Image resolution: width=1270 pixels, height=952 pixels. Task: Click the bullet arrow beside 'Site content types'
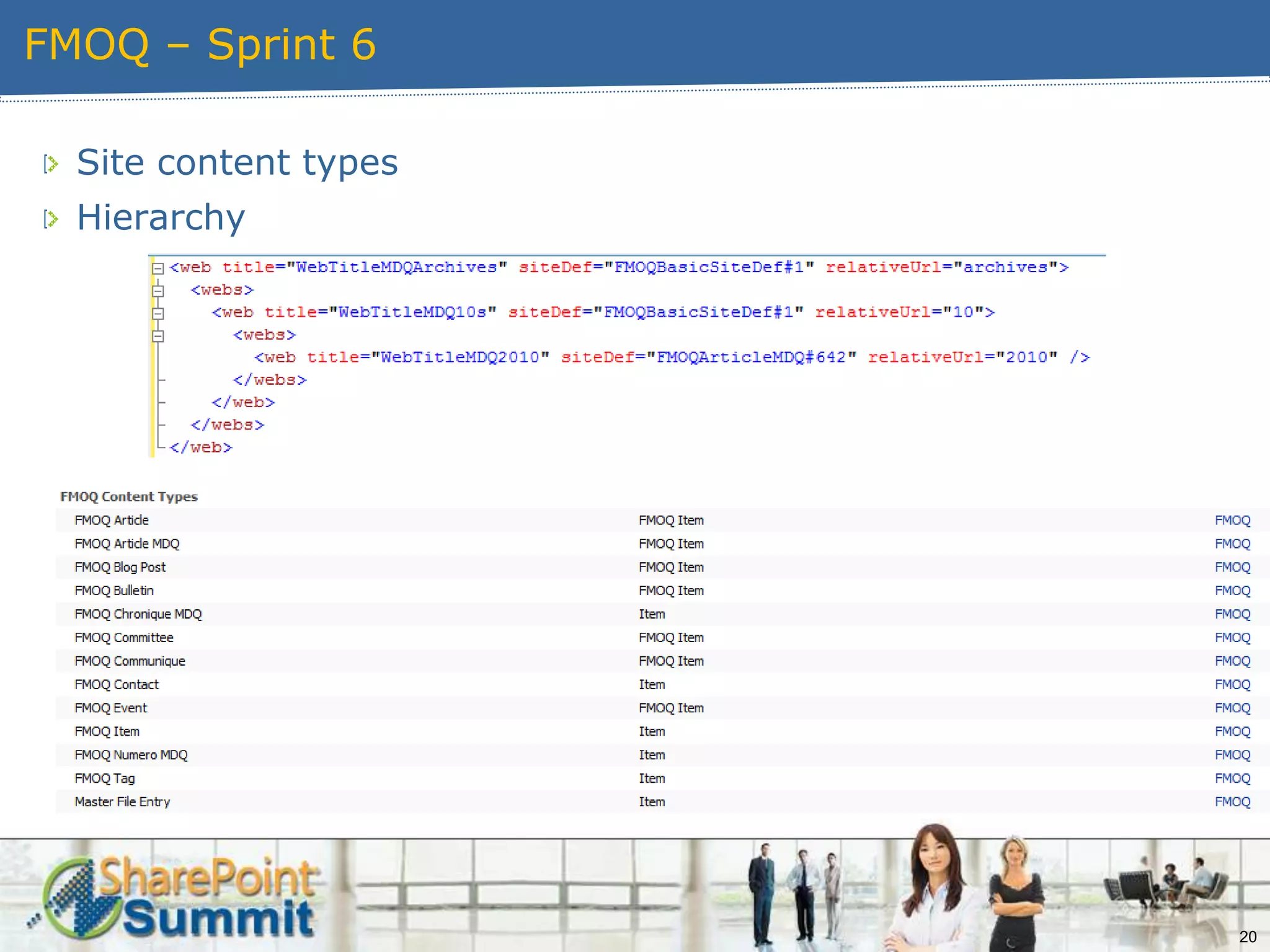[51, 164]
